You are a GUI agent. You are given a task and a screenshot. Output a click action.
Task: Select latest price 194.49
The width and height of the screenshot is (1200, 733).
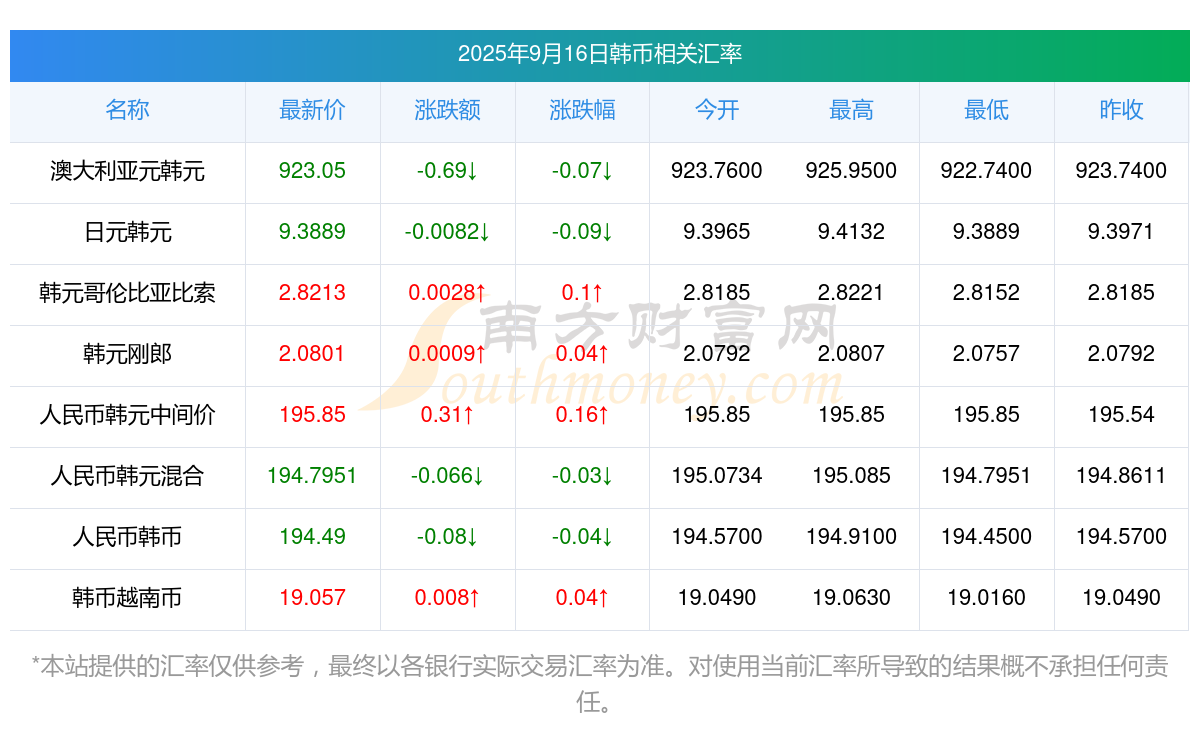tap(312, 537)
